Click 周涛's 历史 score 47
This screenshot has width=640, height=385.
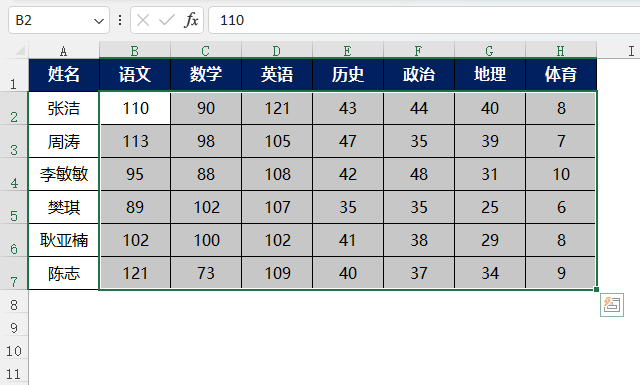(348, 141)
